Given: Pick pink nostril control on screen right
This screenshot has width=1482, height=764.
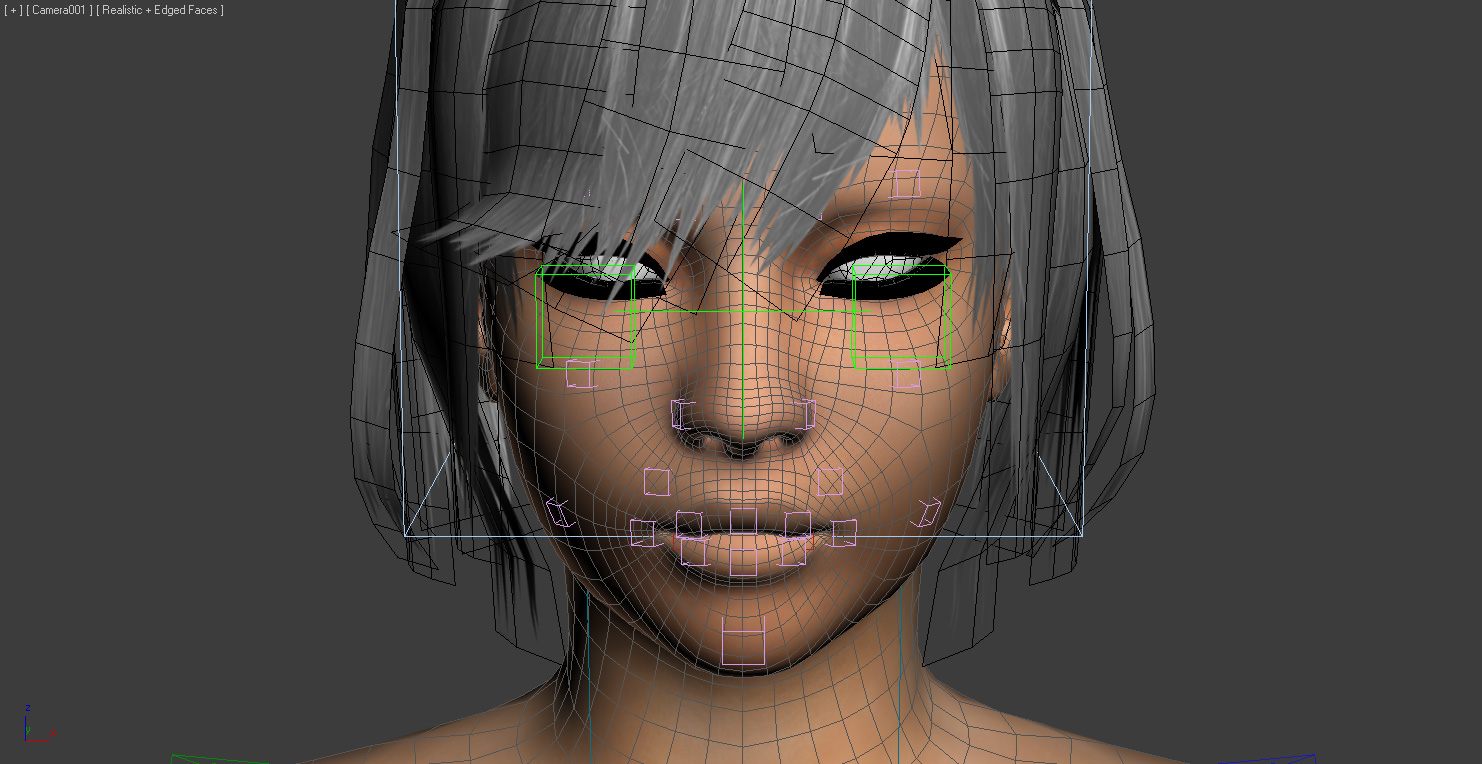Looking at the screenshot, I should [804, 413].
